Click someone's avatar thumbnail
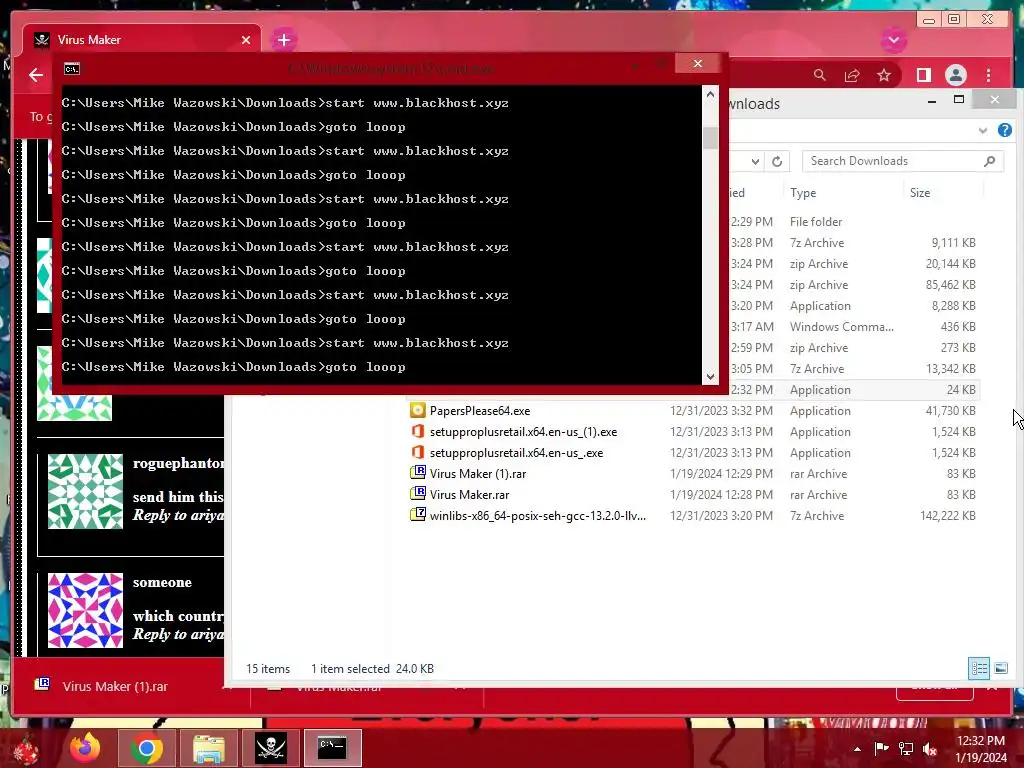Viewport: 1024px width, 768px height. [x=86, y=611]
